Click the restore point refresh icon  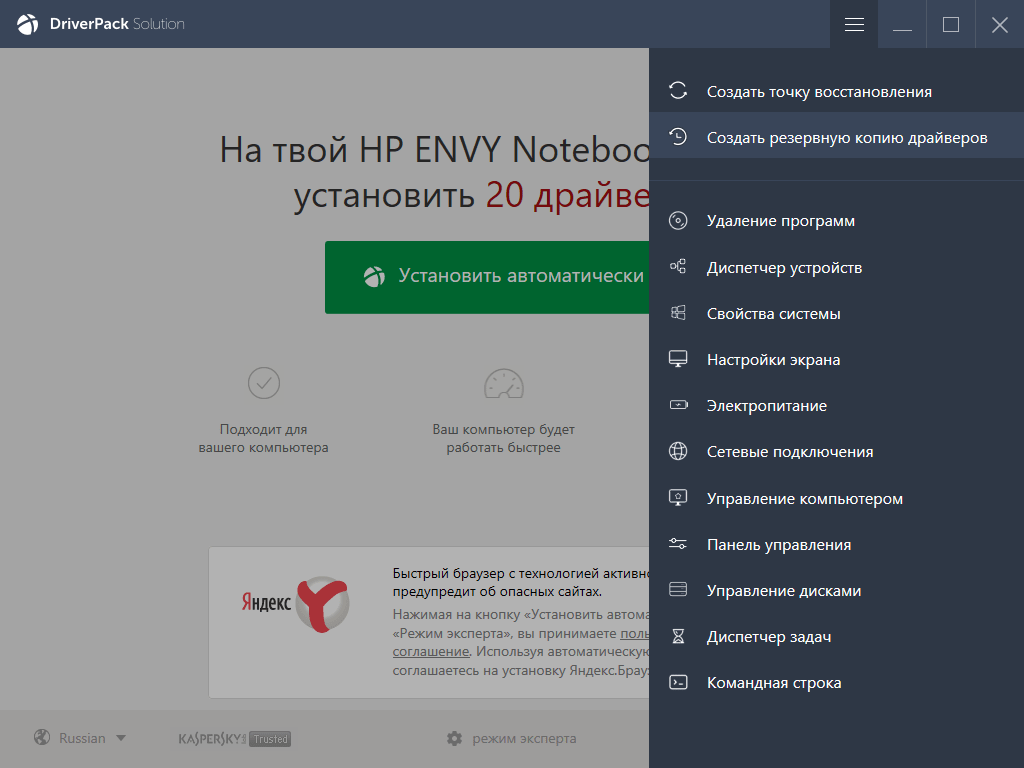pos(678,90)
